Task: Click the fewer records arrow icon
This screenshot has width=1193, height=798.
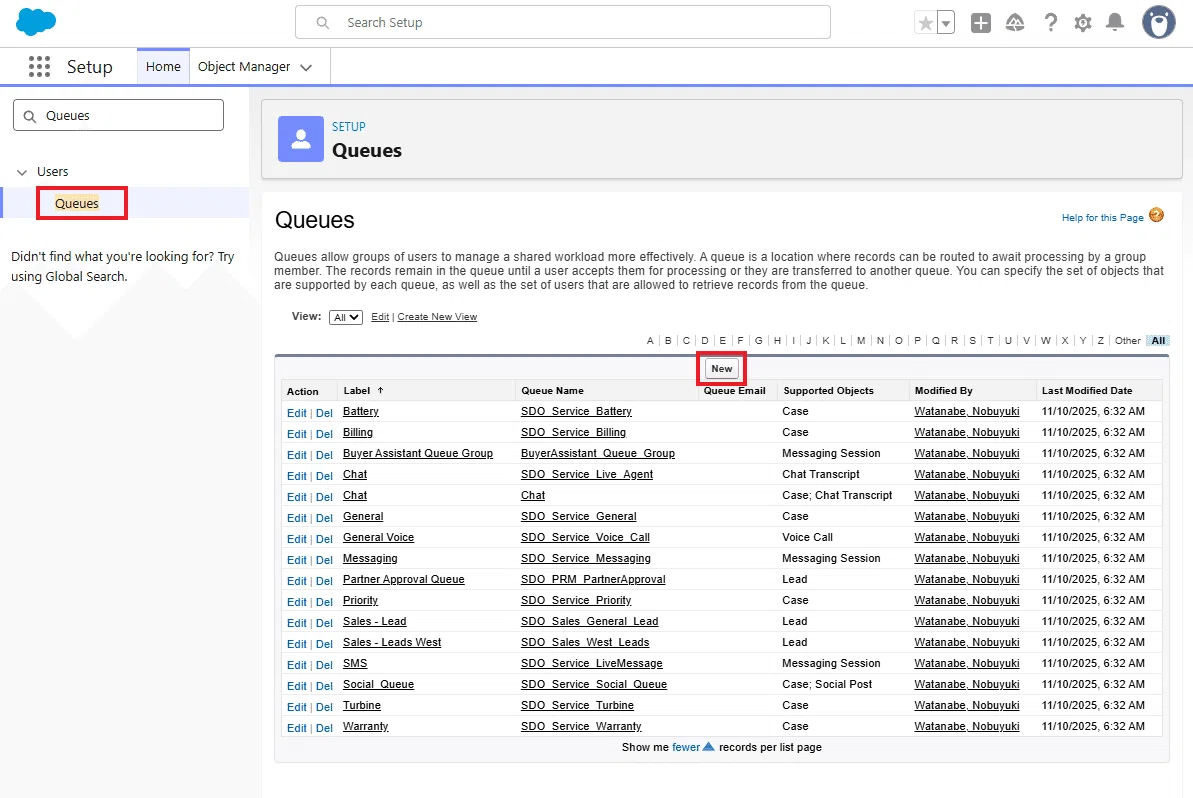Action: (x=708, y=746)
